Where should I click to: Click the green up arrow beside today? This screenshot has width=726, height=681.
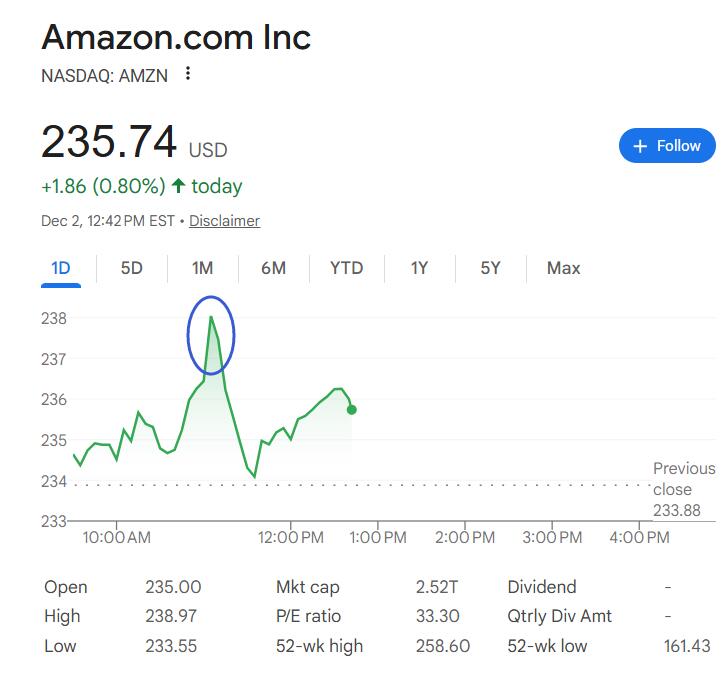click(x=179, y=186)
